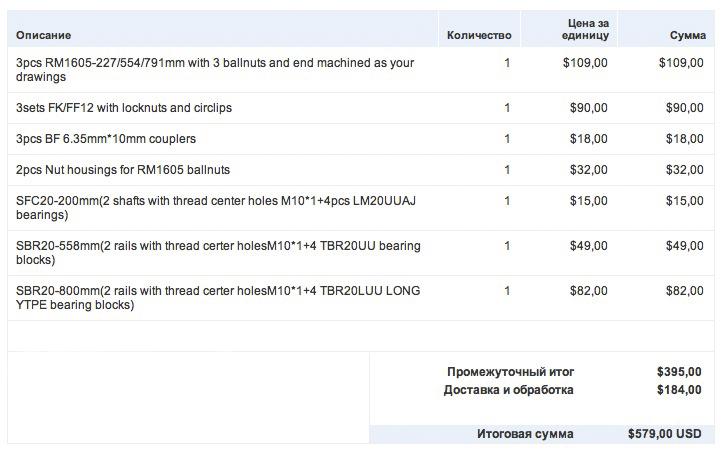The width and height of the screenshot is (721, 452).
Task: Click the $184,00 shipping amount
Action: (679, 390)
